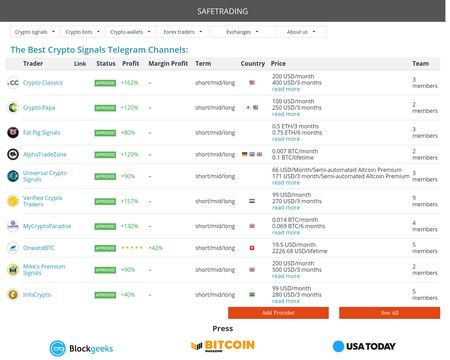The image size is (450, 360).
Task: Click read more for InfoCrypto price
Action: 286,301
